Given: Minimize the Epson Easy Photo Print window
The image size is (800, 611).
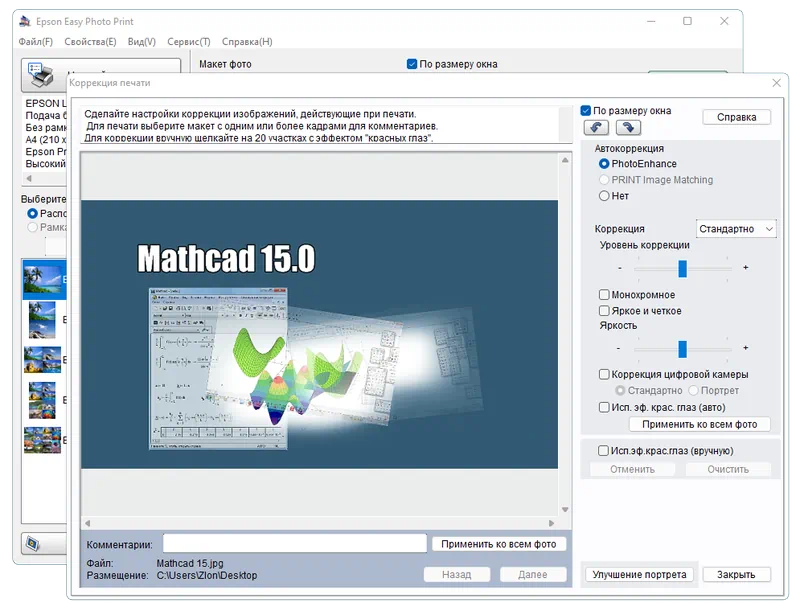Looking at the screenshot, I should 652,21.
